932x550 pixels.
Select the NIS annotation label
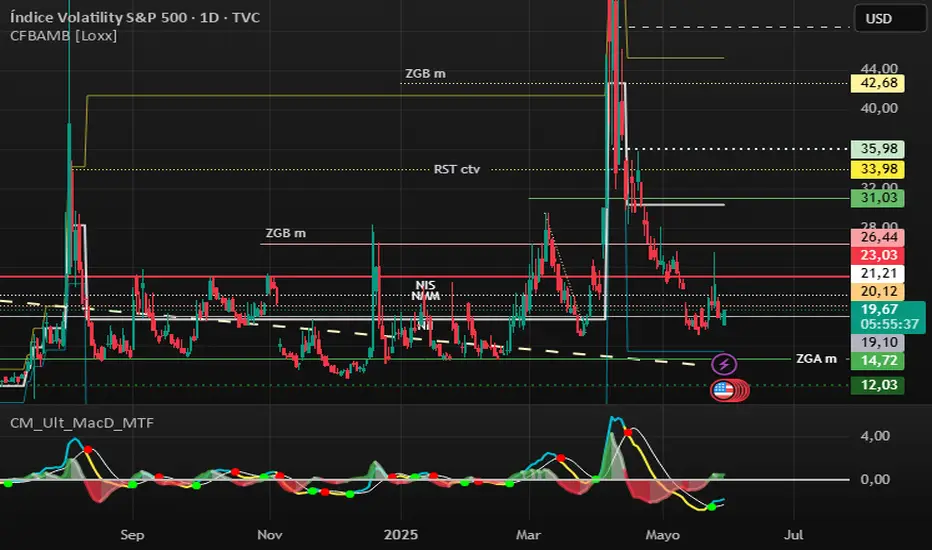pos(425,285)
